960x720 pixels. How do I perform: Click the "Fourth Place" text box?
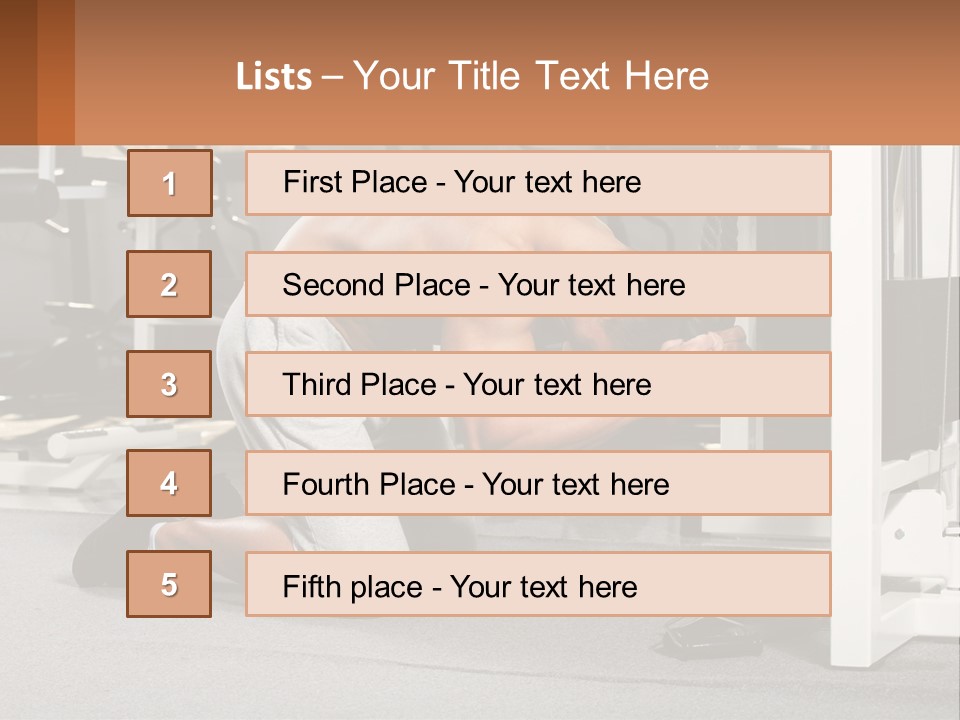coord(538,484)
